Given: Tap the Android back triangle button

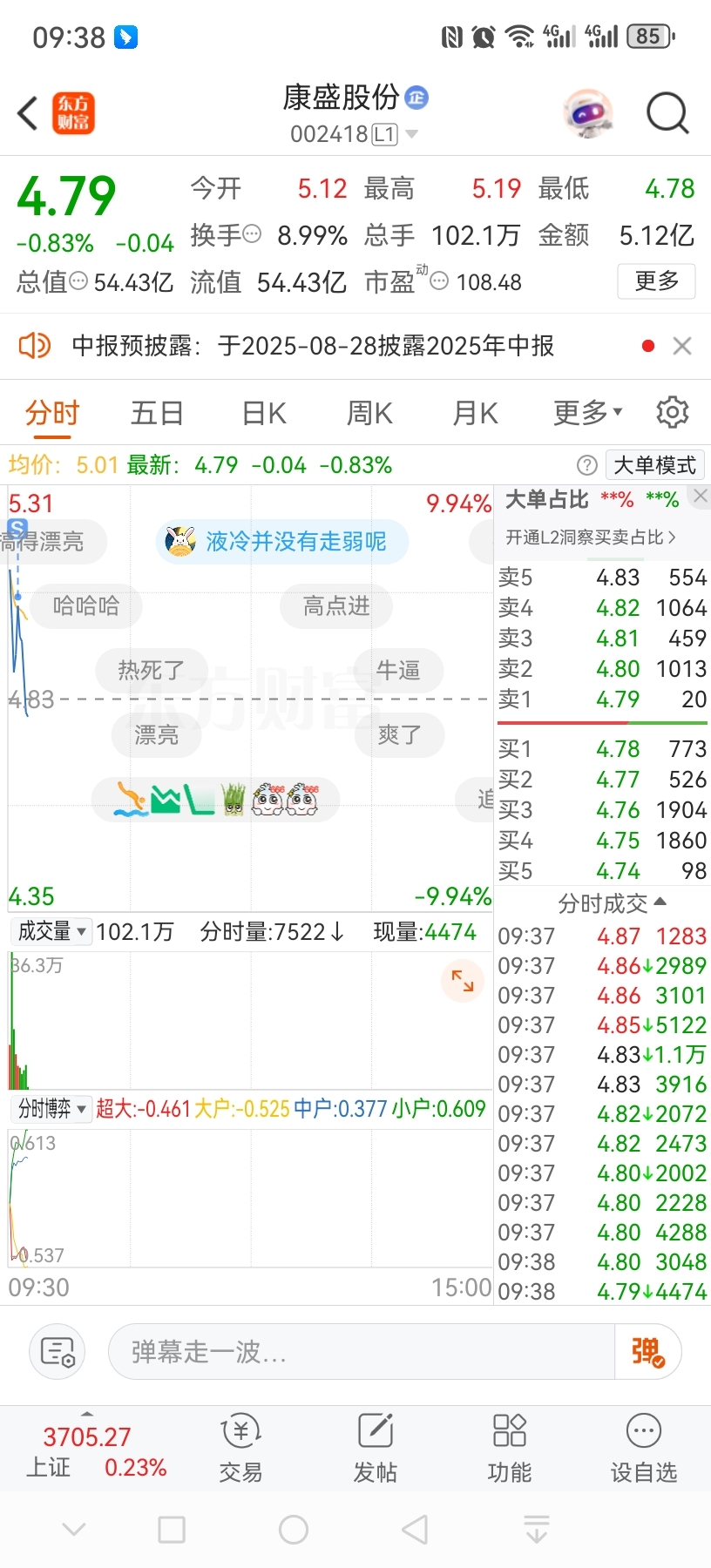Looking at the screenshot, I should (x=415, y=1530).
